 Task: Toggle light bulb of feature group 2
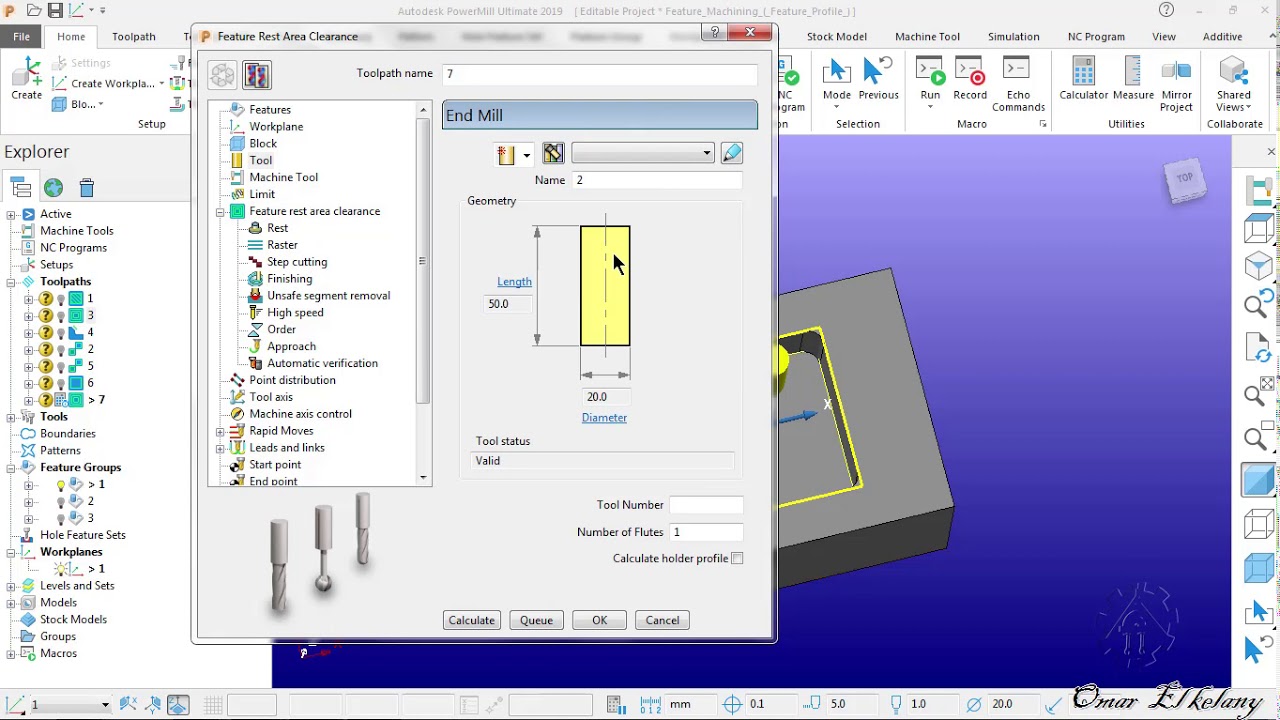tap(61, 502)
